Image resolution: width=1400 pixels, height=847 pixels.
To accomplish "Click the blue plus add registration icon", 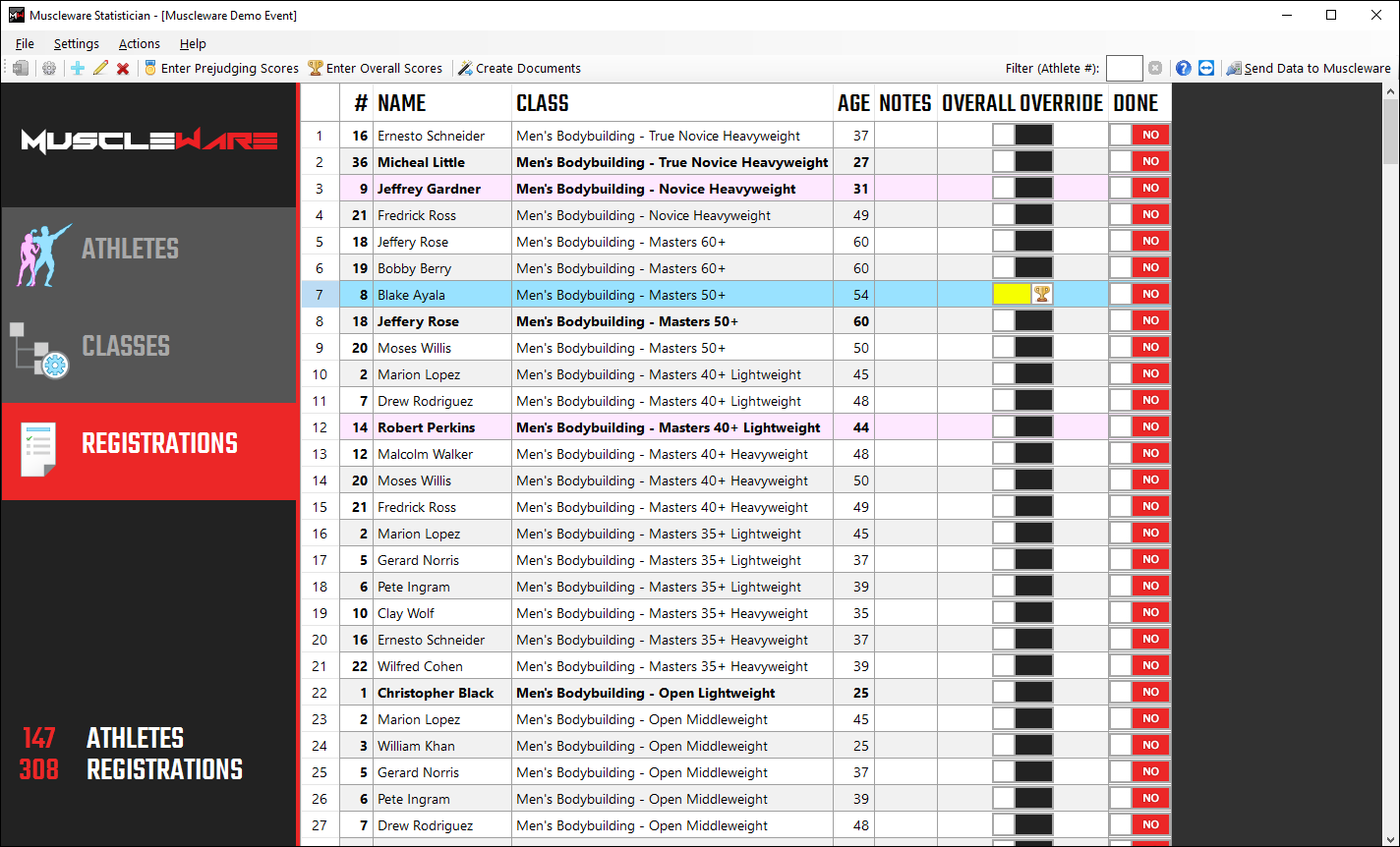I will click(78, 68).
